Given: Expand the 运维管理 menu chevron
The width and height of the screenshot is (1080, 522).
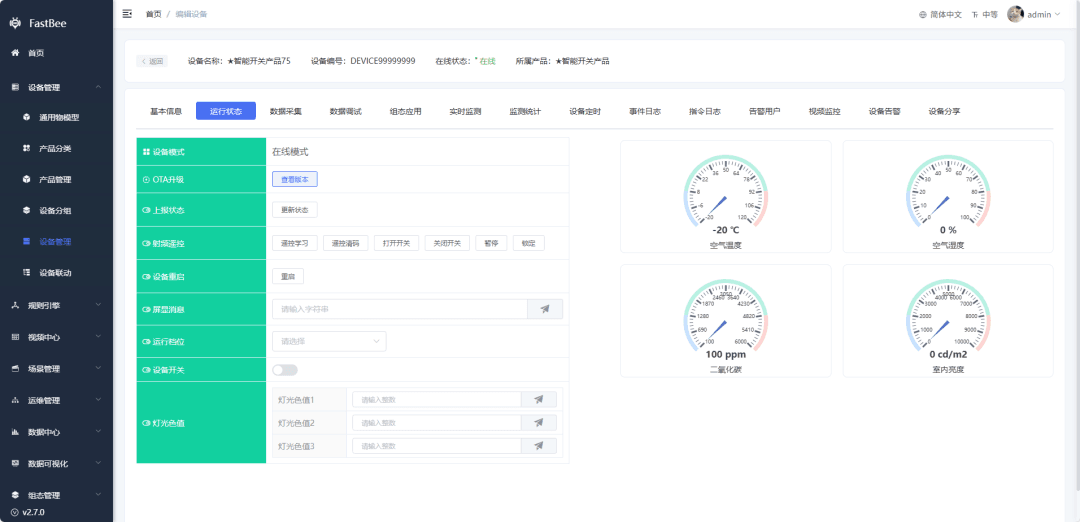Looking at the screenshot, I should [98, 399].
